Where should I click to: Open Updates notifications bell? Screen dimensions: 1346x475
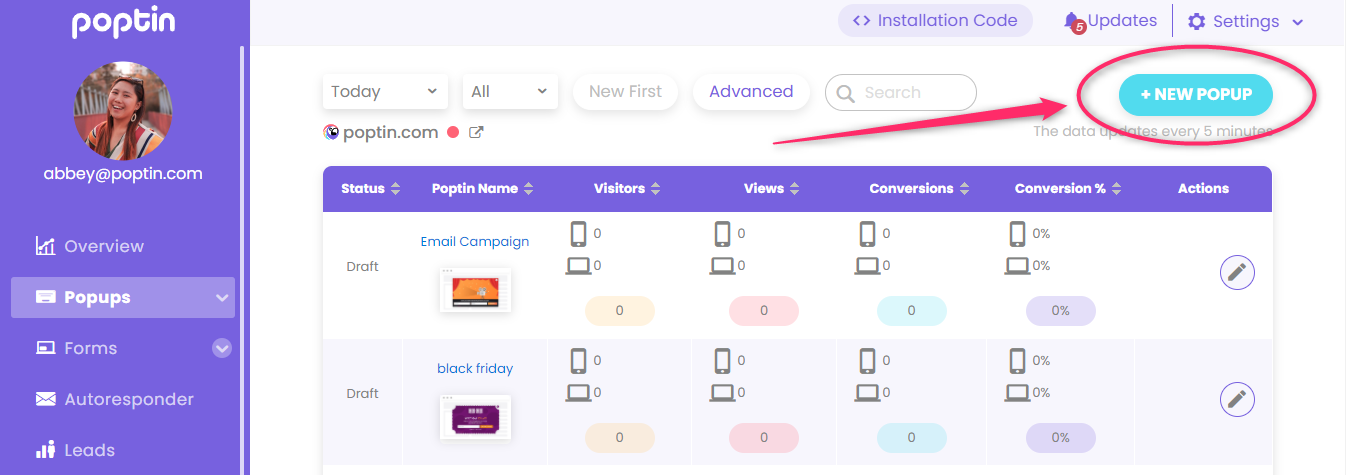click(x=1074, y=22)
